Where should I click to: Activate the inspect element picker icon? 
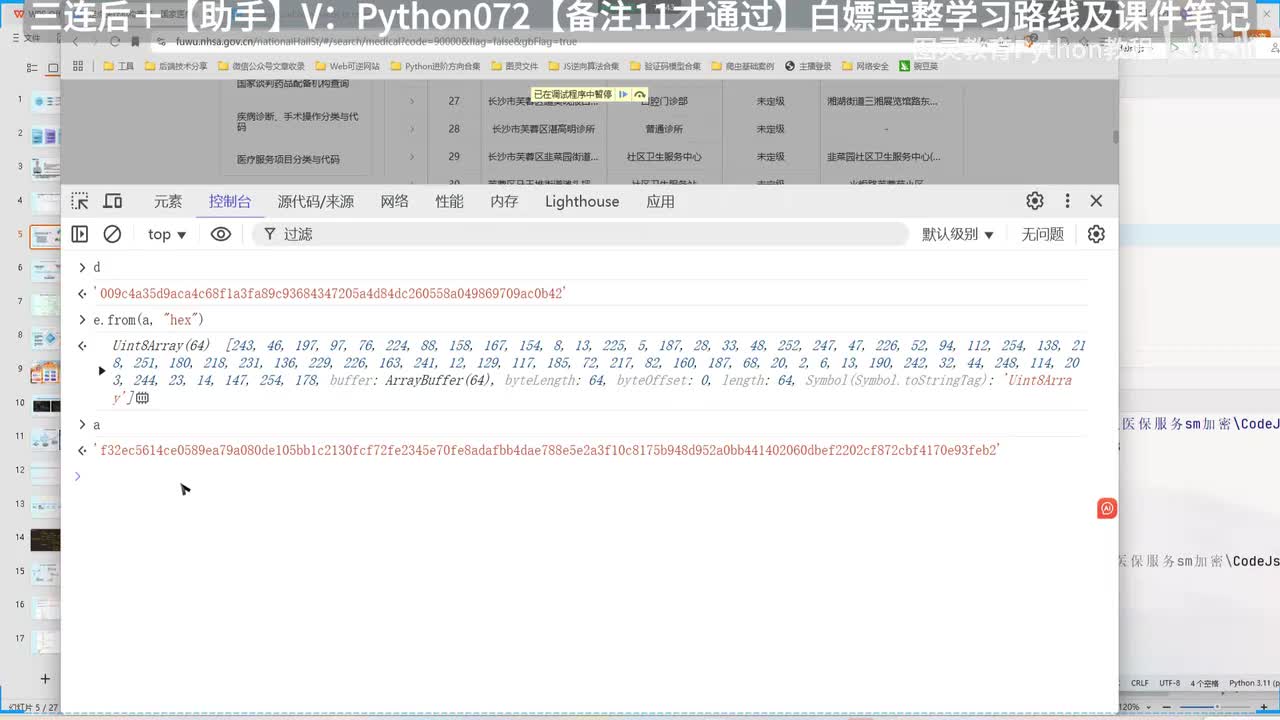tap(80, 201)
